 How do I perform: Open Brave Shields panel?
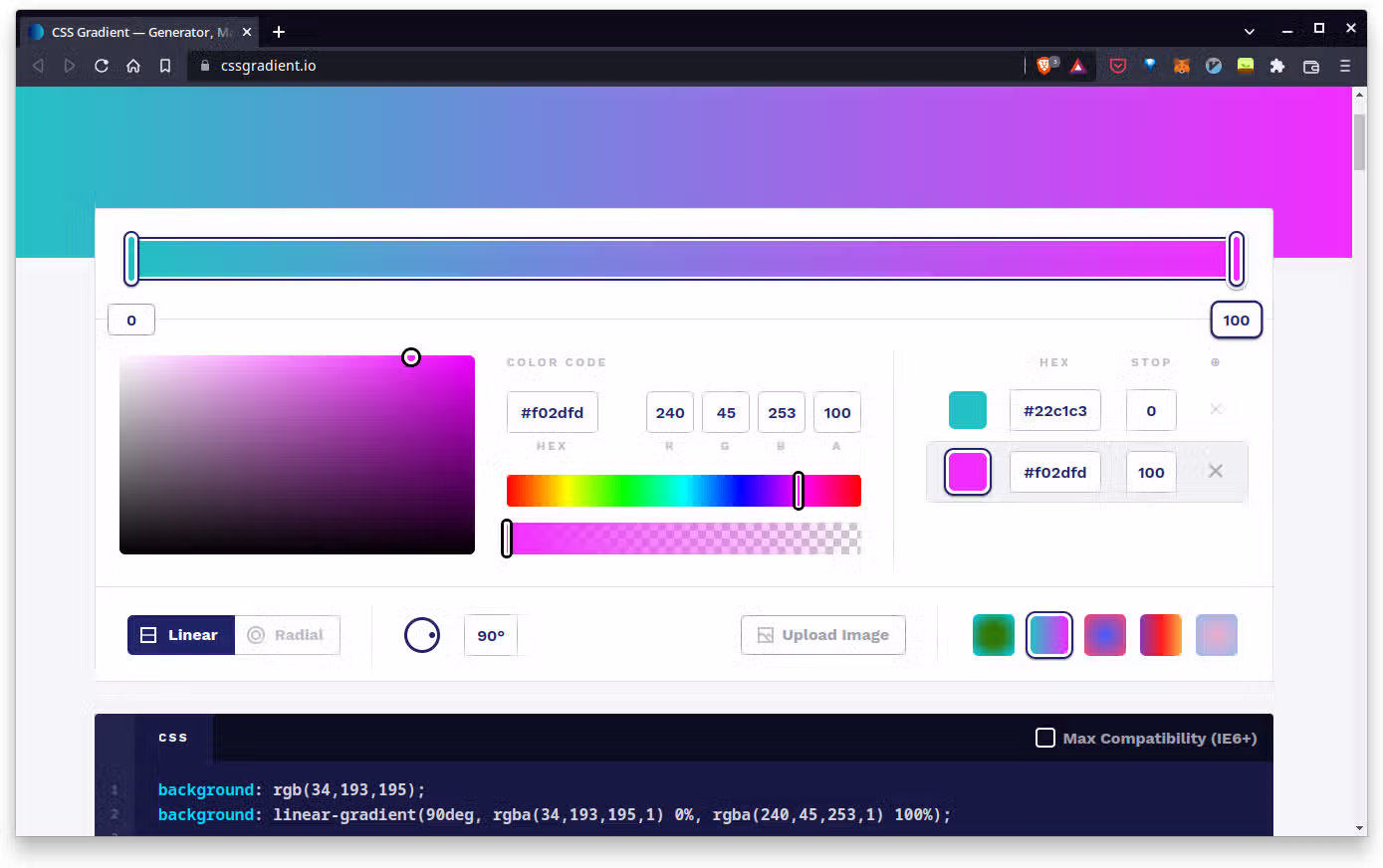tap(1043, 66)
